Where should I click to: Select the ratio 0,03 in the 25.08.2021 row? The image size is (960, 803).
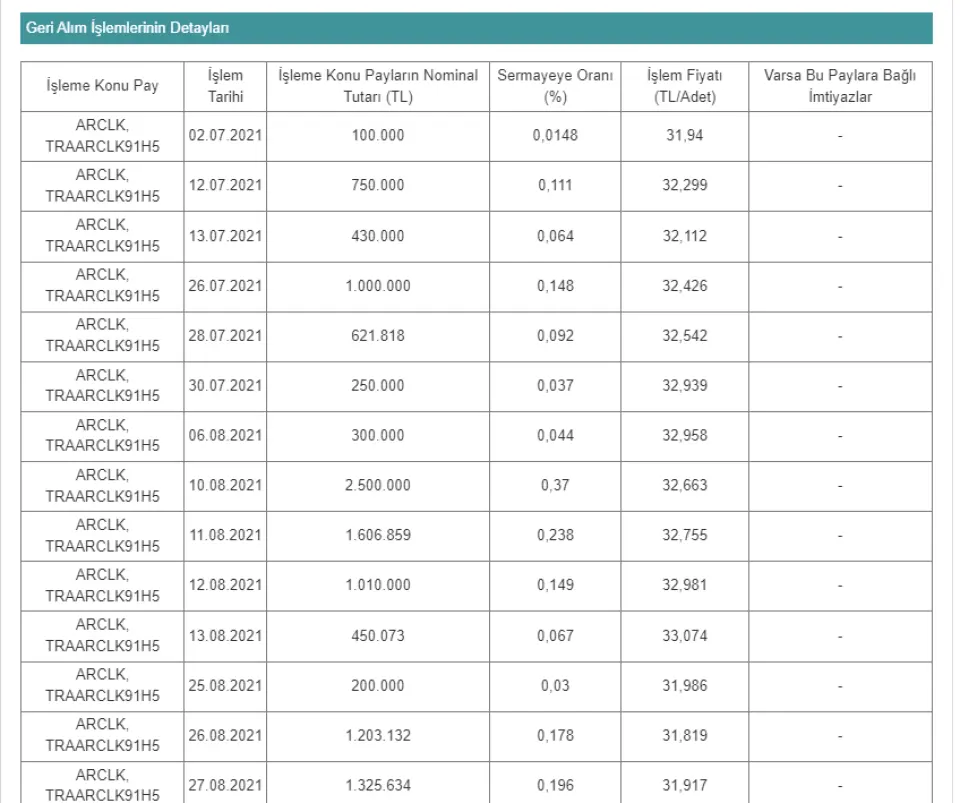pos(555,686)
